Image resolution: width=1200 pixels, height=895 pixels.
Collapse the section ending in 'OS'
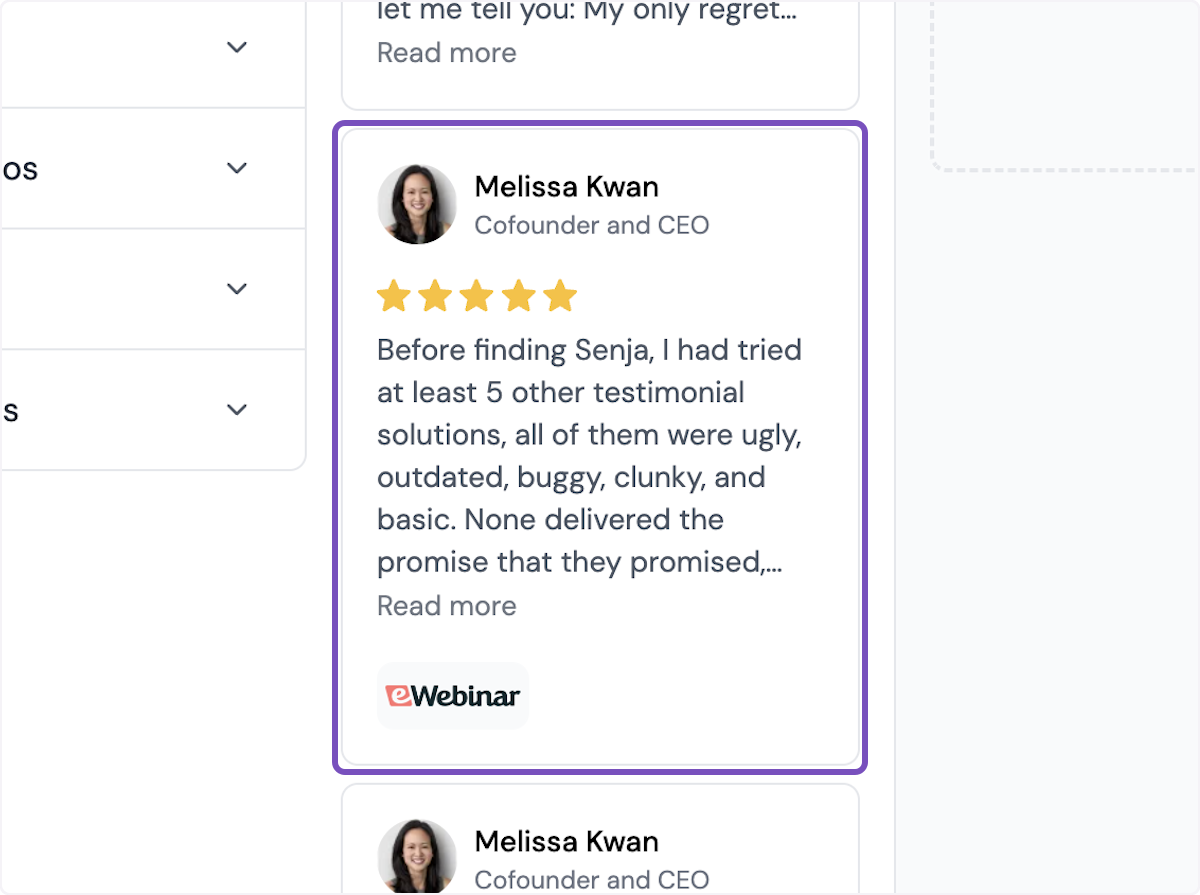[x=237, y=168]
